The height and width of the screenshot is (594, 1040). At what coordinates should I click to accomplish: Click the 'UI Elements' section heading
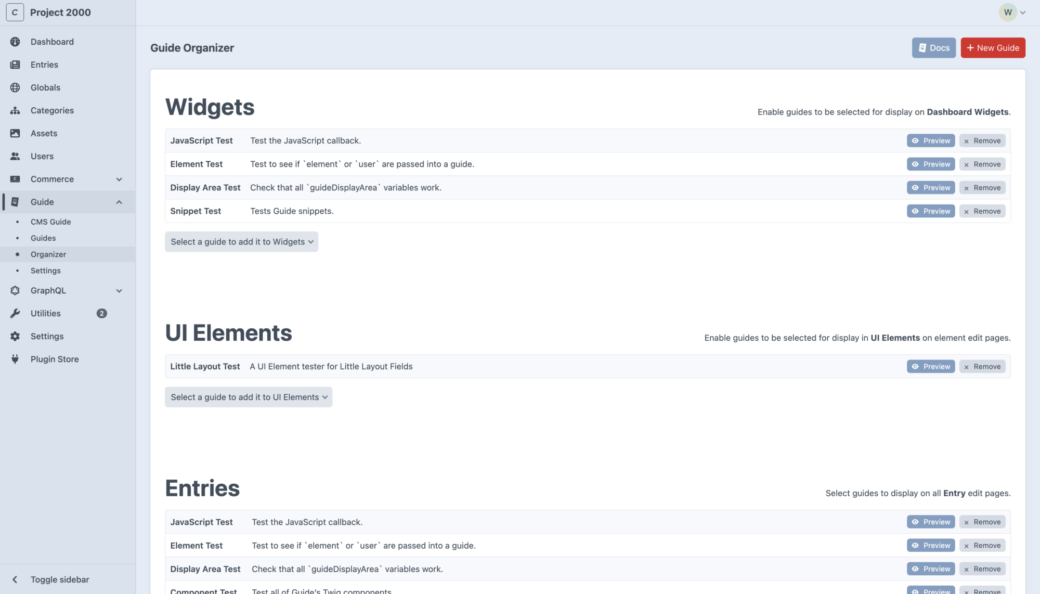pos(228,333)
